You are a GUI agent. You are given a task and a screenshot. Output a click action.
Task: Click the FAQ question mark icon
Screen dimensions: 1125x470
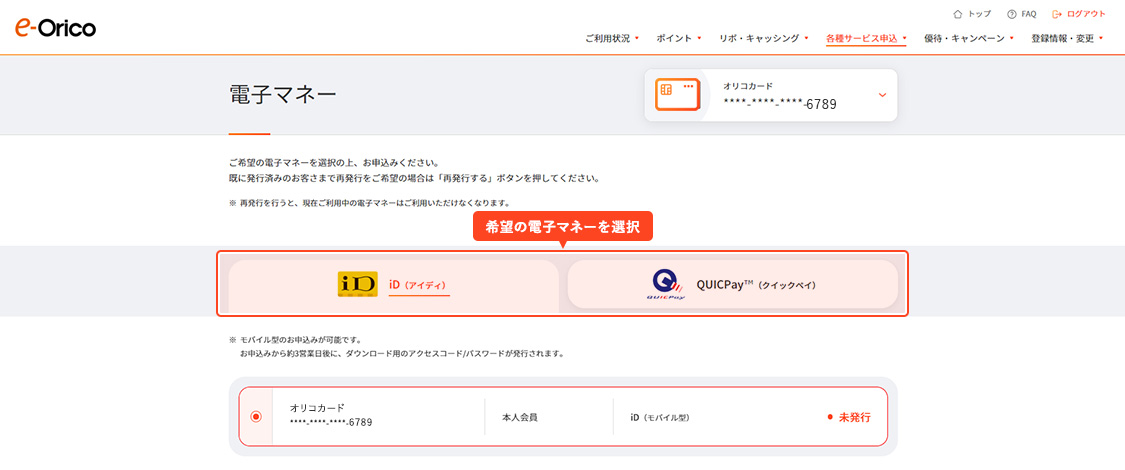coord(1012,14)
